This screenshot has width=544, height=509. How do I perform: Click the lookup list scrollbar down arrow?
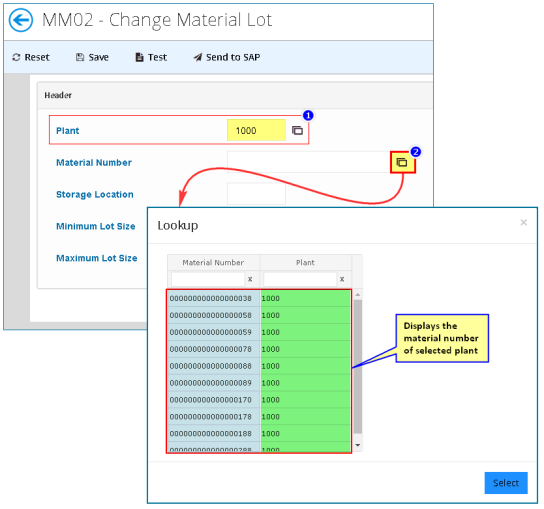tap(358, 445)
